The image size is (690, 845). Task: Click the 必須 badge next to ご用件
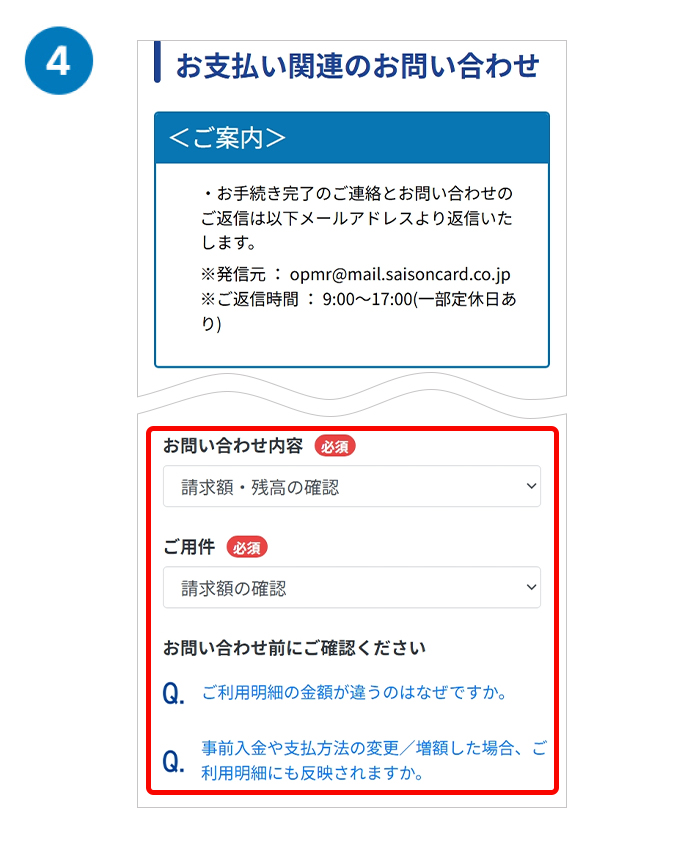(247, 547)
